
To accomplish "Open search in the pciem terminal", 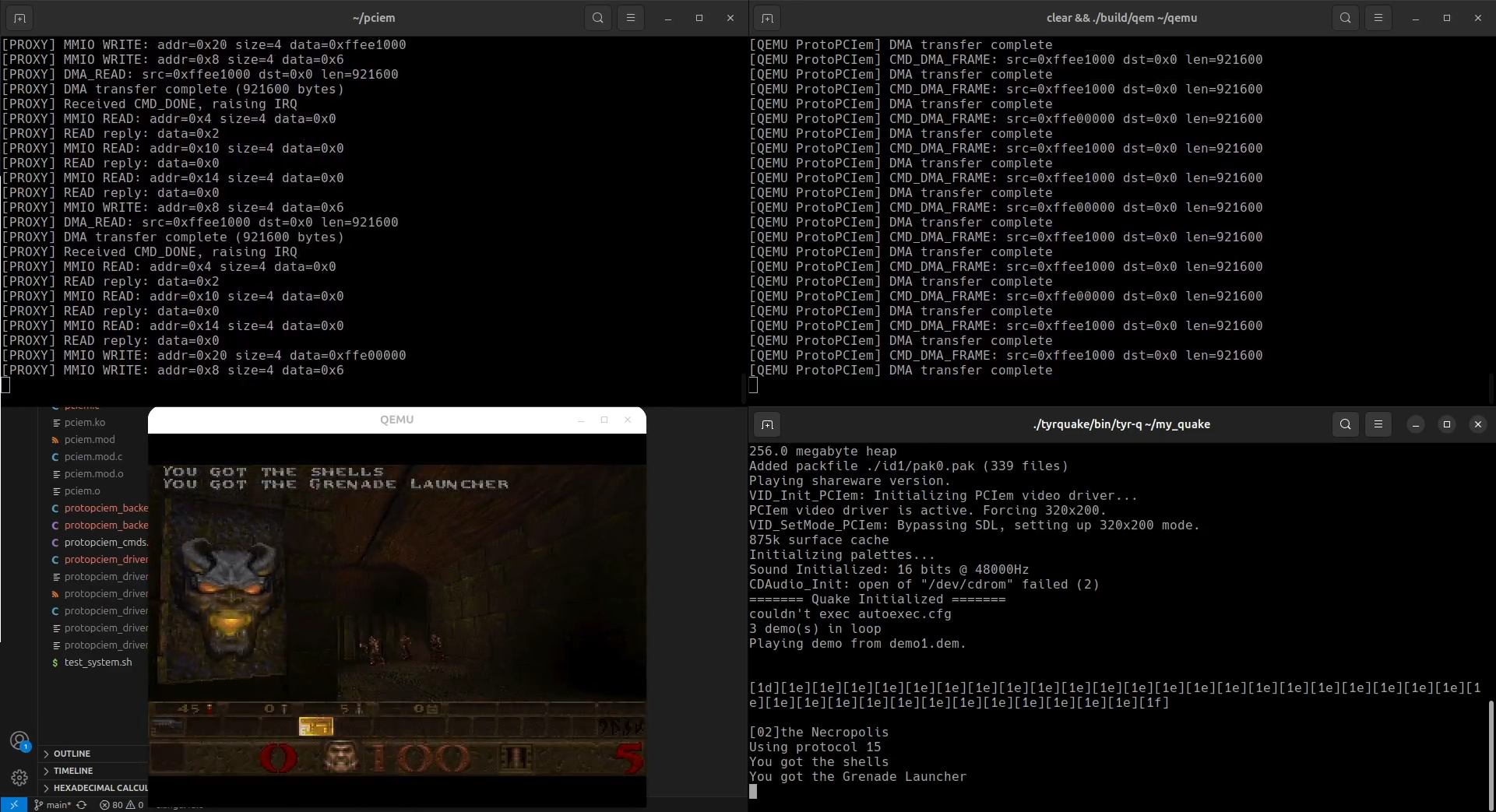I will (x=597, y=18).
